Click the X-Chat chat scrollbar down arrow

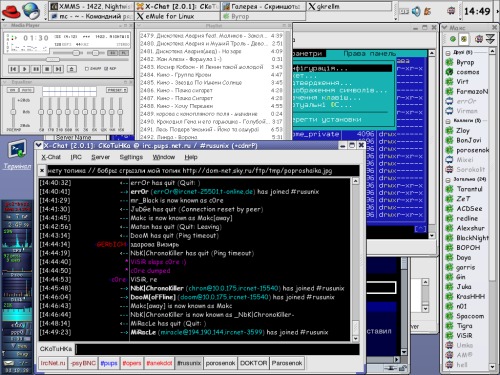pyautogui.click(x=355, y=339)
